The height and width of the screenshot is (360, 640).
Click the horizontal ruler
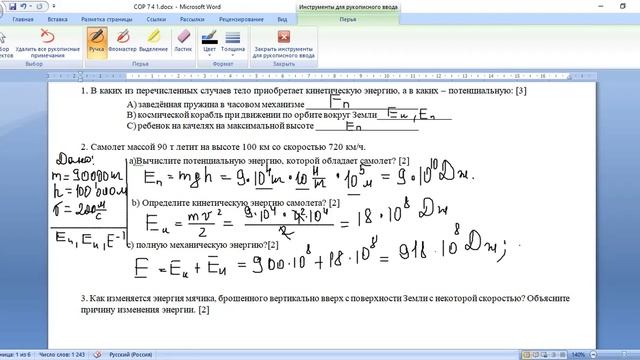[x=322, y=76]
